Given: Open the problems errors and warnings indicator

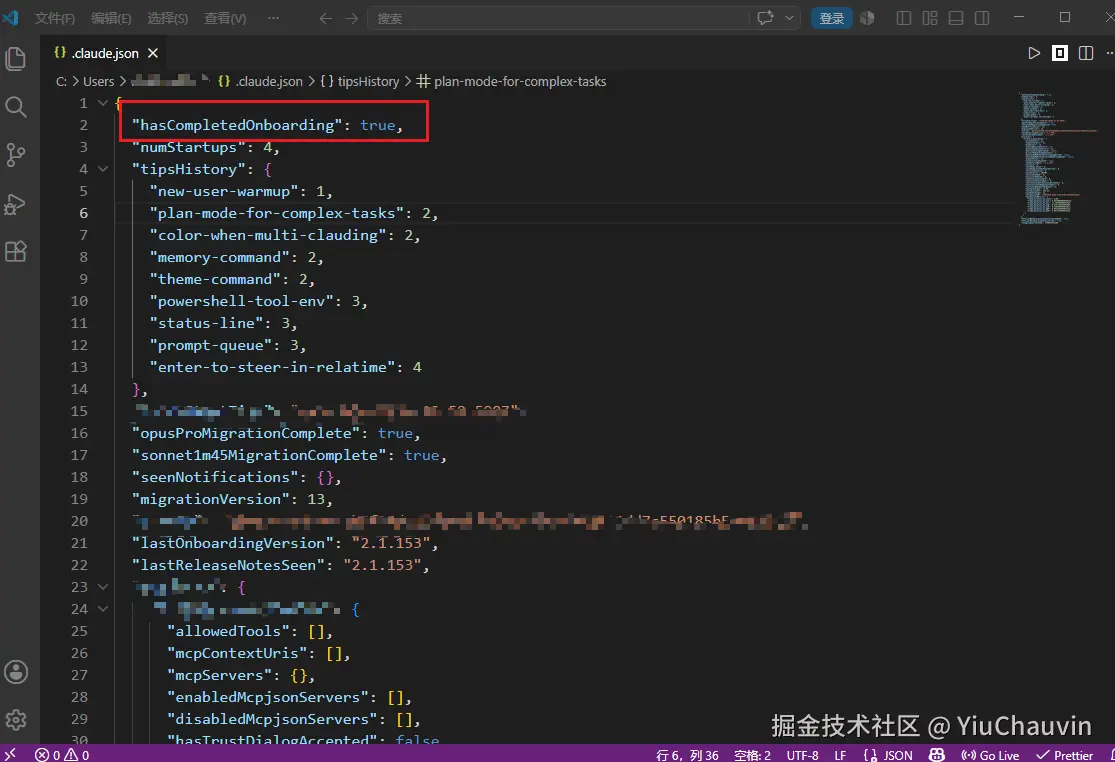Looking at the screenshot, I should (62, 754).
